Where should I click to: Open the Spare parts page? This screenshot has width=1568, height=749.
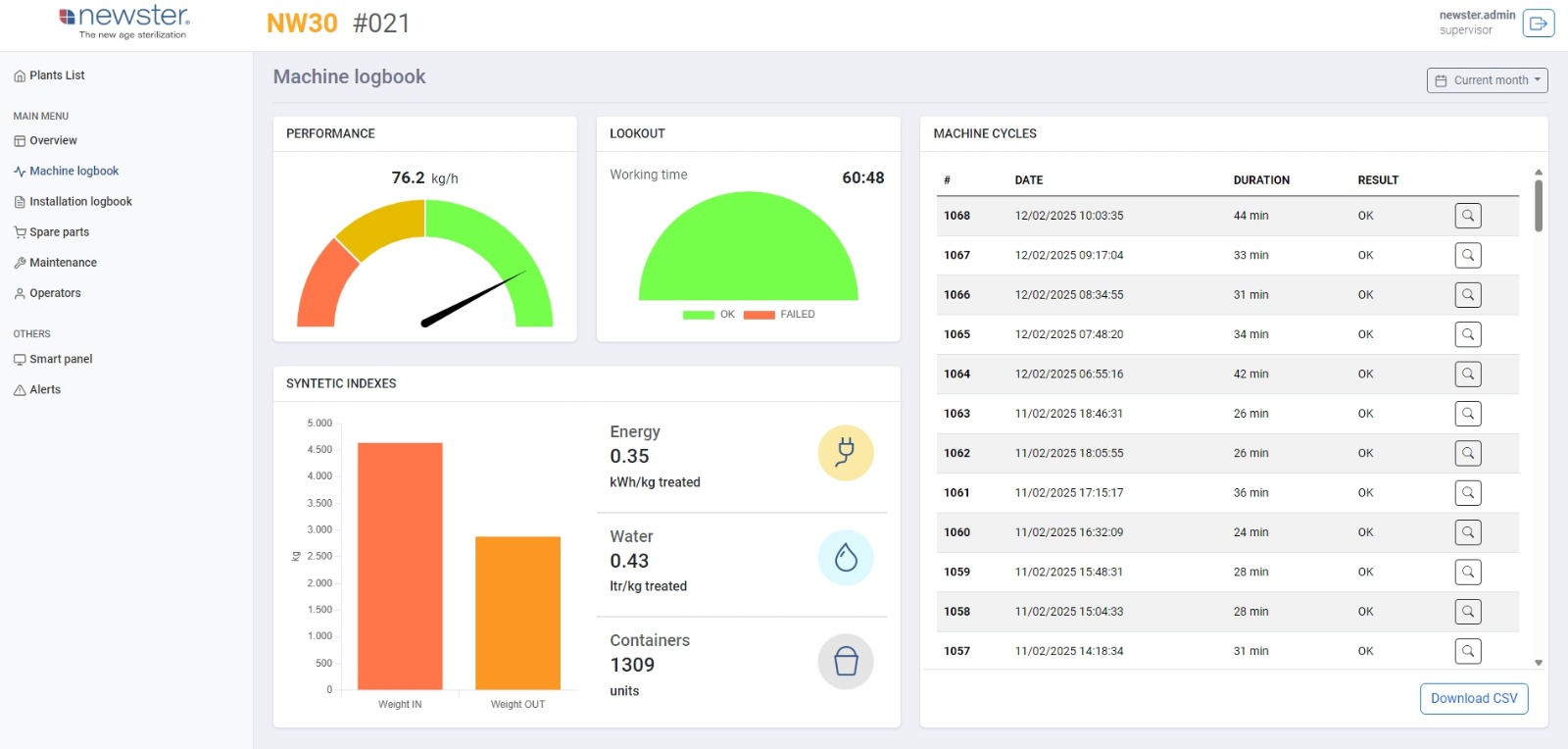click(x=59, y=232)
